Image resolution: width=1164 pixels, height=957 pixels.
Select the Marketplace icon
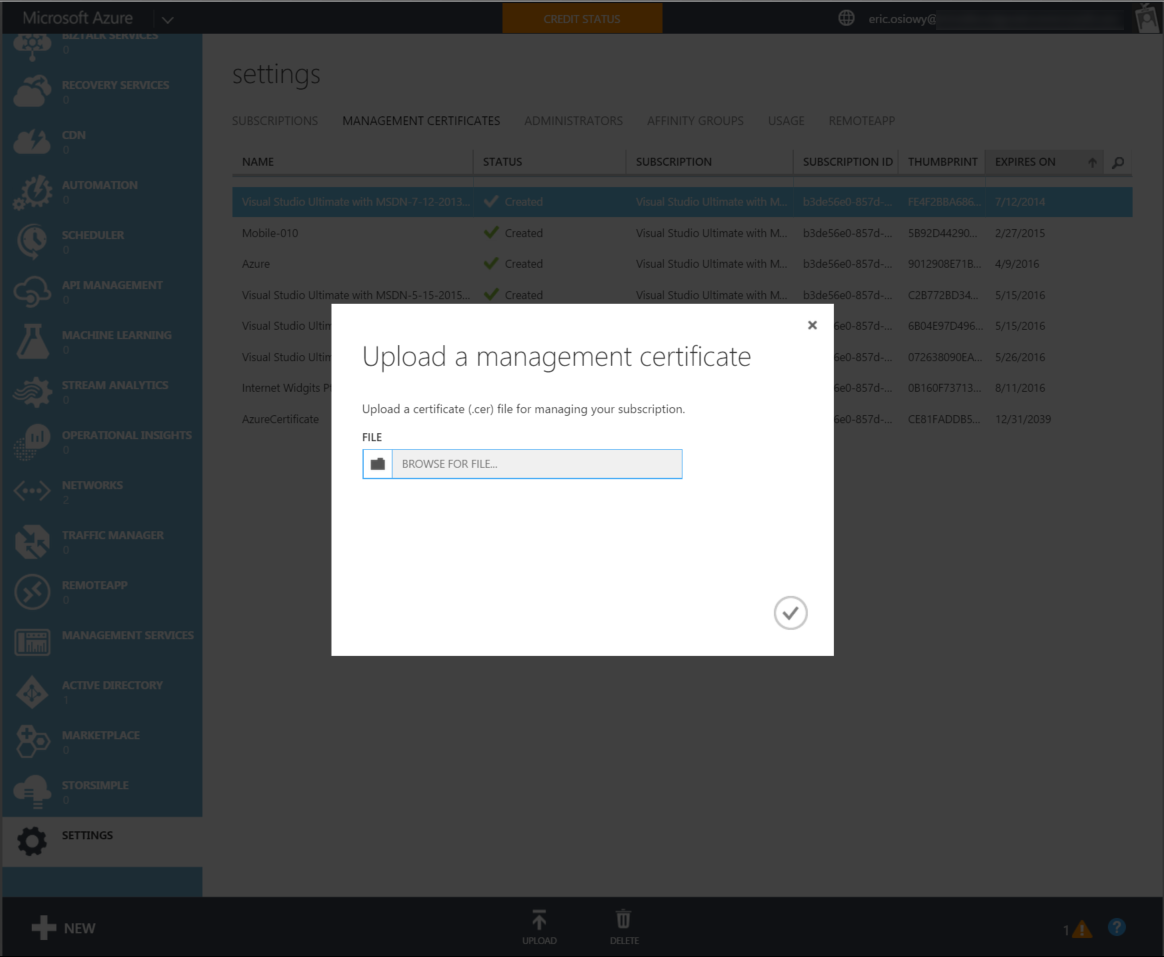pyautogui.click(x=33, y=742)
